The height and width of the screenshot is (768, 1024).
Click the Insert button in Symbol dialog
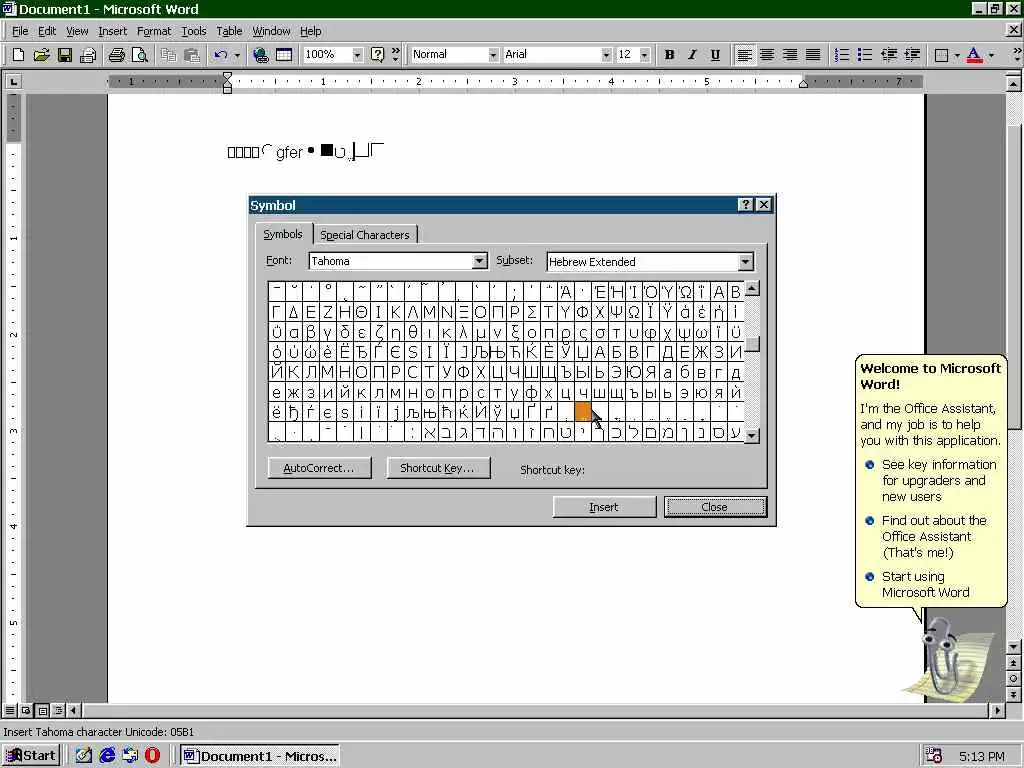[x=604, y=507]
